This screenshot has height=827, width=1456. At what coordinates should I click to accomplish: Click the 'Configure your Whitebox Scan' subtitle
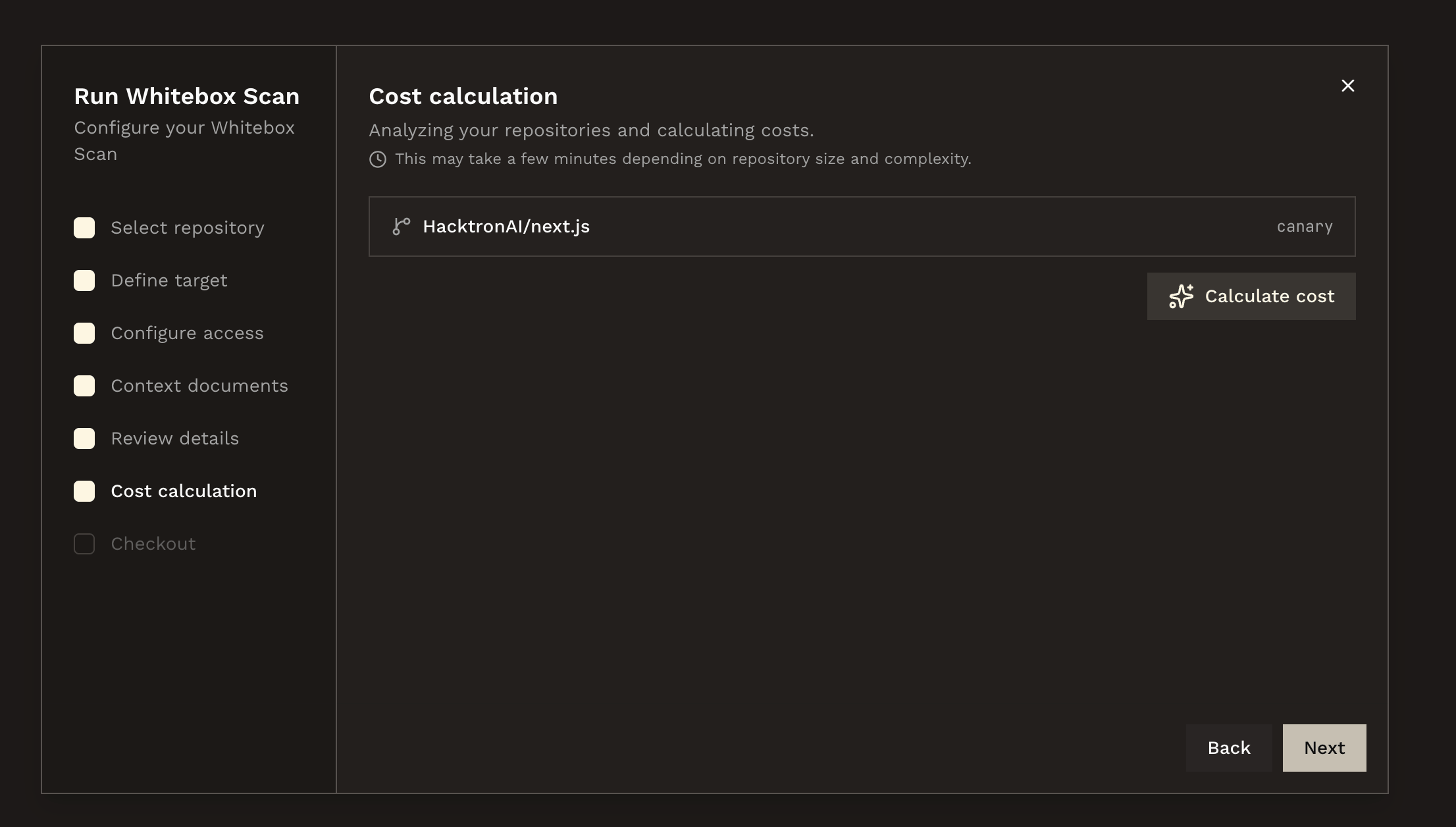click(x=184, y=141)
